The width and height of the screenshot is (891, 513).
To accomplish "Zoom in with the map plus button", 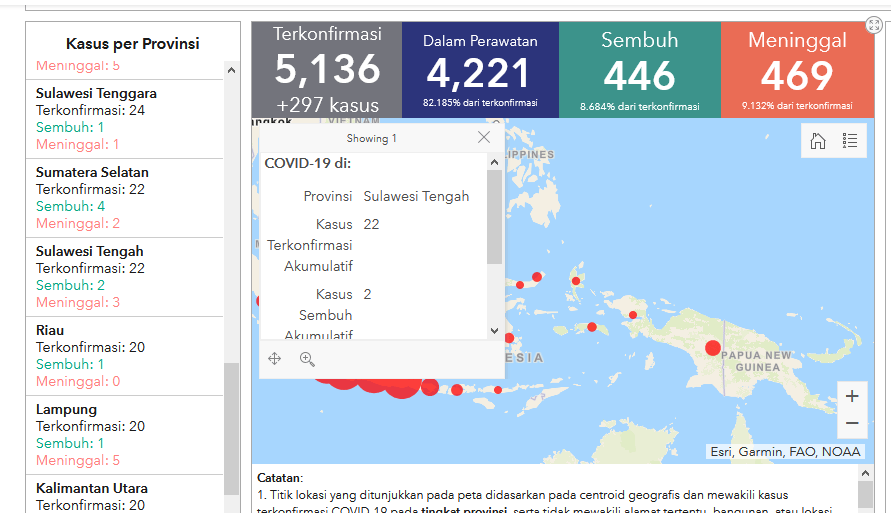I will click(852, 396).
